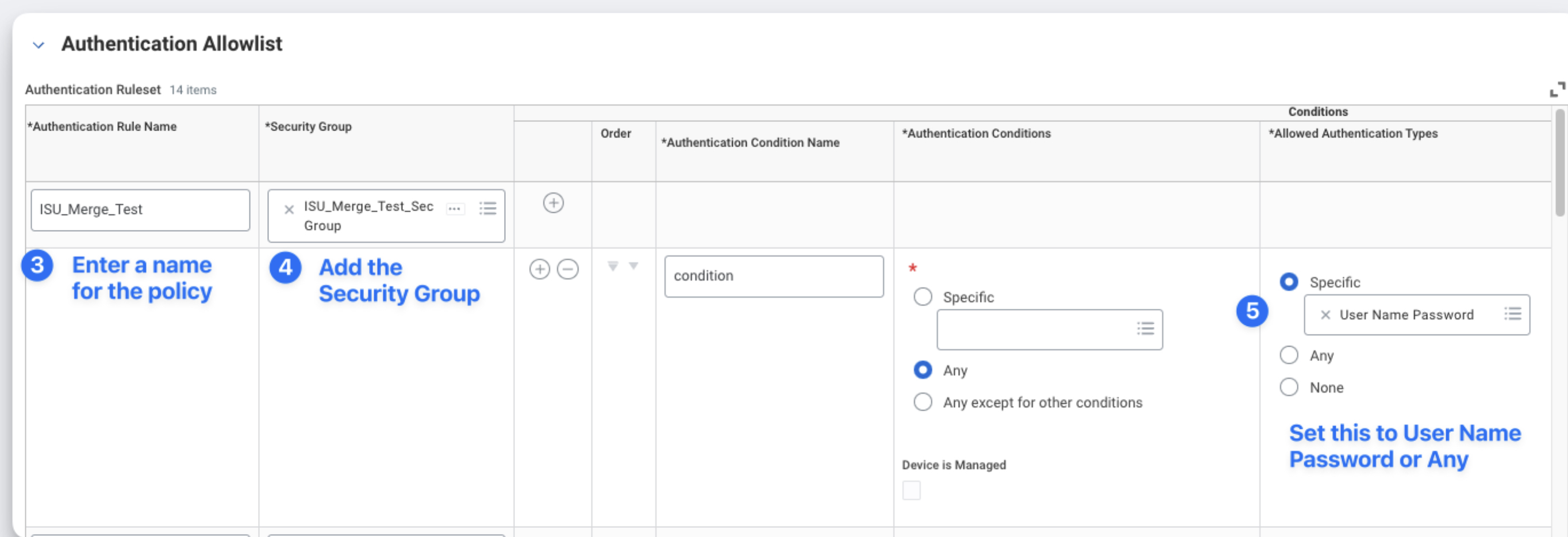Select Specific radio under Authentication Conditions
The image size is (1568, 537).
click(x=923, y=297)
